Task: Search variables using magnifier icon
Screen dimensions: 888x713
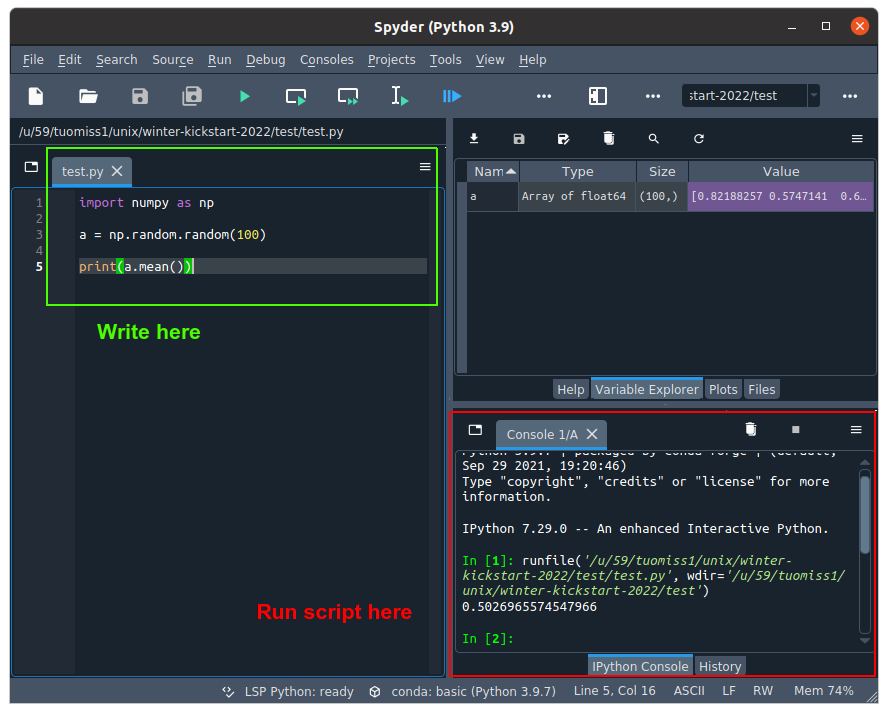Action: coord(653,139)
